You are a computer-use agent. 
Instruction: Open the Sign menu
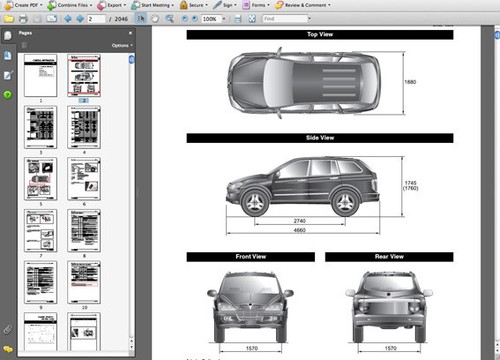[225, 5]
